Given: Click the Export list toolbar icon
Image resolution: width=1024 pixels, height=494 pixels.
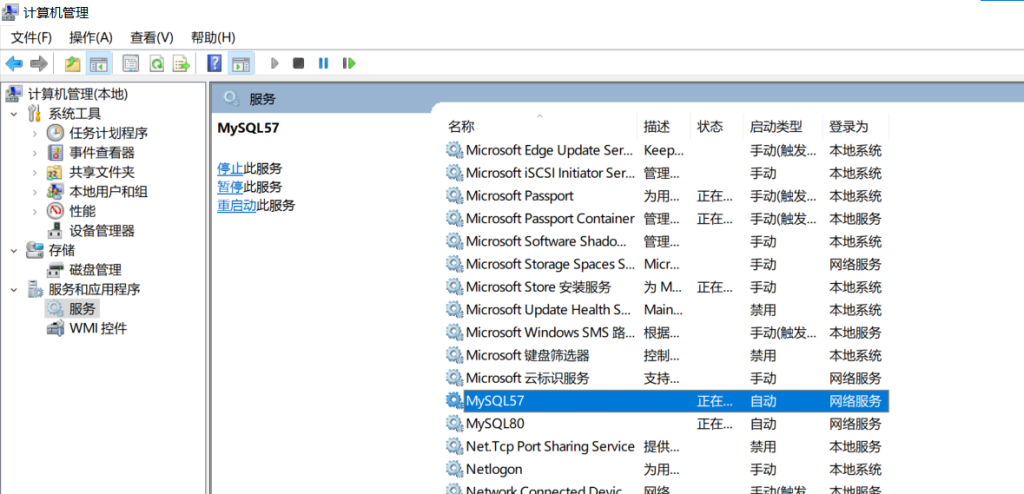Looking at the screenshot, I should click(x=181, y=63).
